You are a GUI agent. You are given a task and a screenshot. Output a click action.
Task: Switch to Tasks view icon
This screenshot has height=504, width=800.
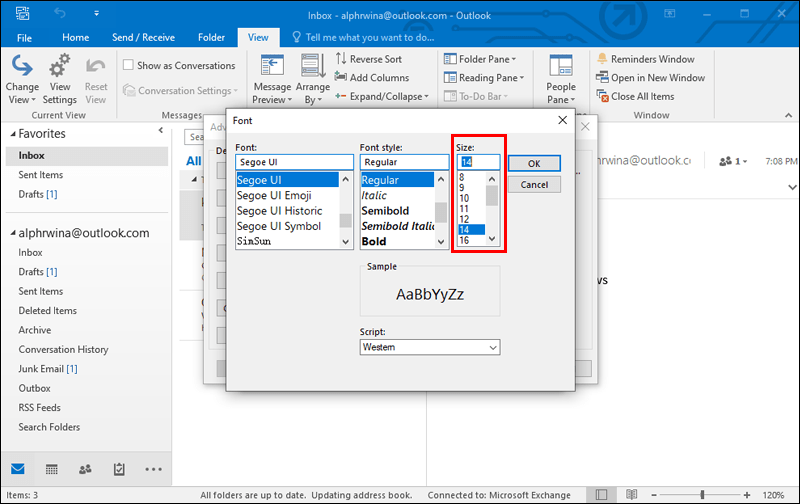[x=119, y=469]
